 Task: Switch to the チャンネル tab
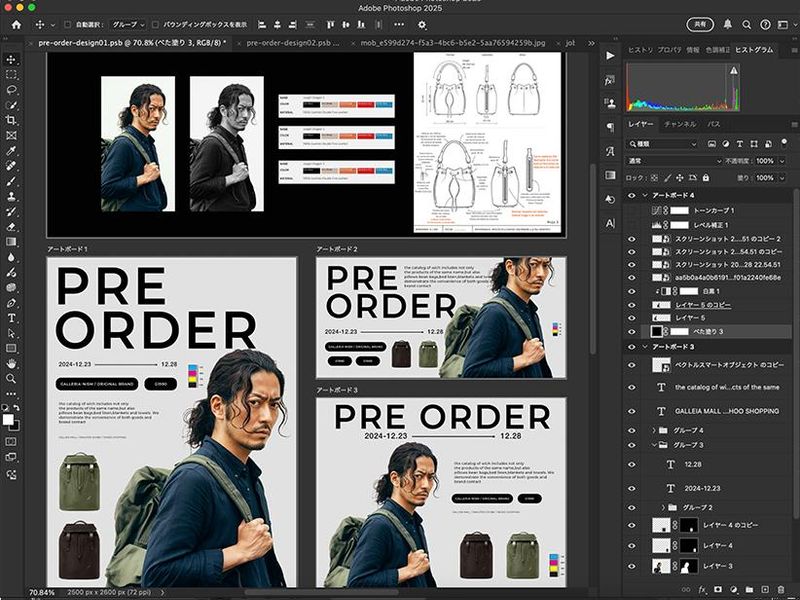680,124
